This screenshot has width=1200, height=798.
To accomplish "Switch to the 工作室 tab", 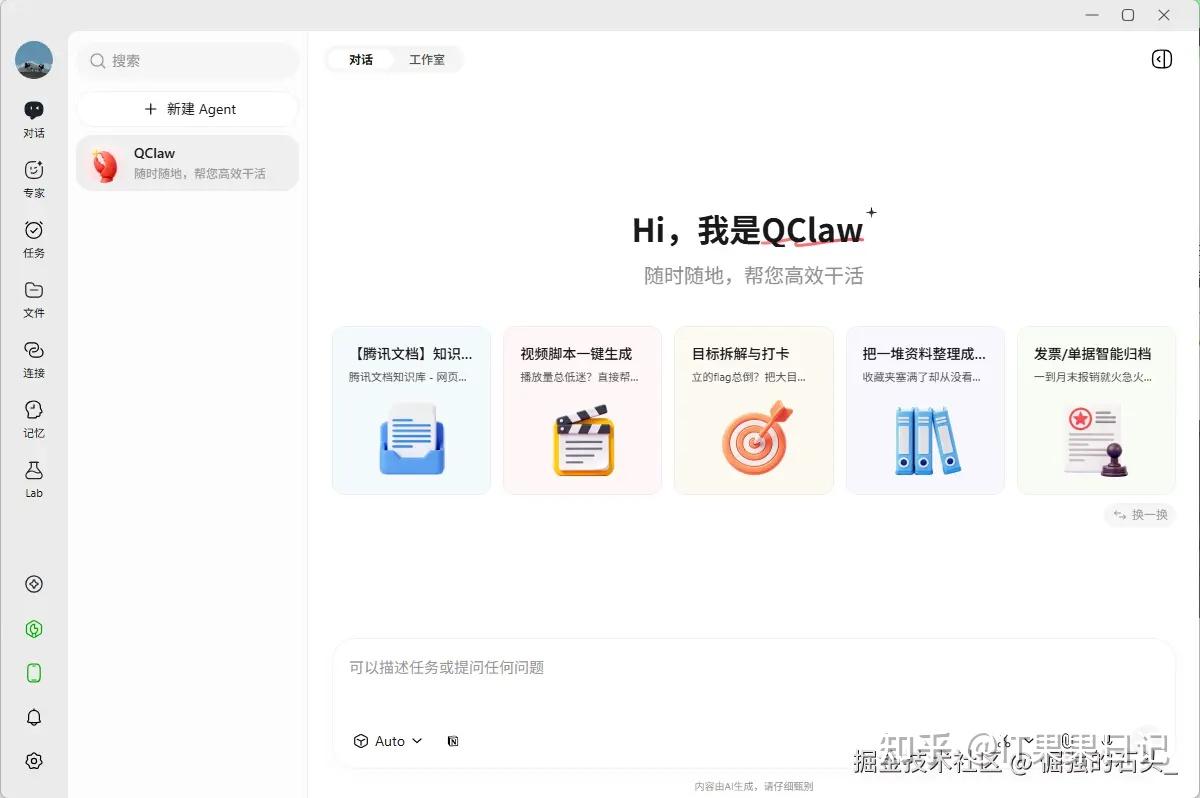I will tap(427, 60).
